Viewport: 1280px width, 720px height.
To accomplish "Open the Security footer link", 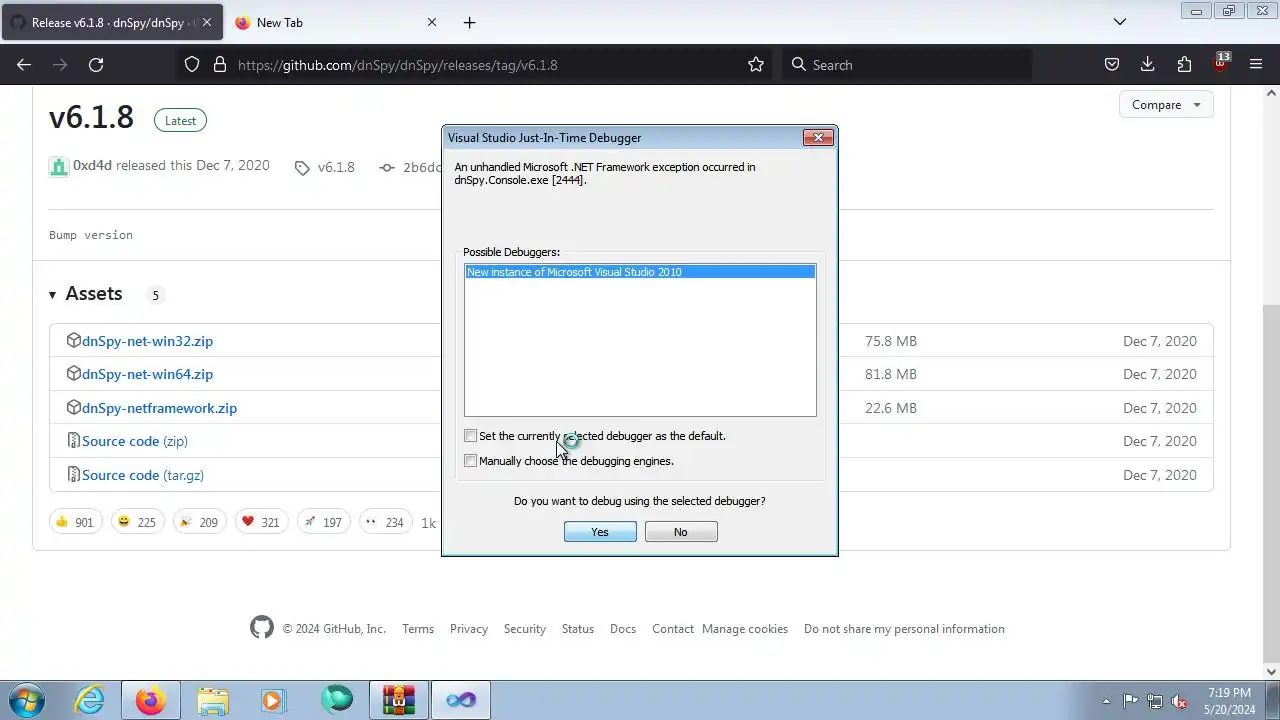I will coord(525,629).
